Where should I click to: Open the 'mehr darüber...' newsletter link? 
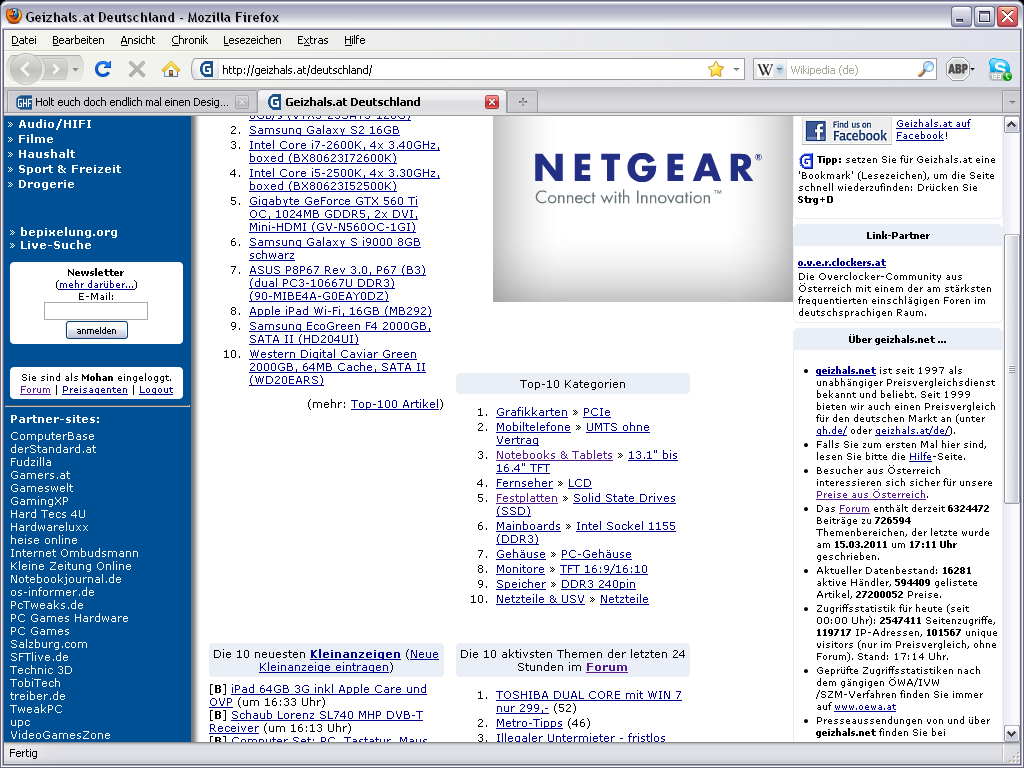(97, 285)
